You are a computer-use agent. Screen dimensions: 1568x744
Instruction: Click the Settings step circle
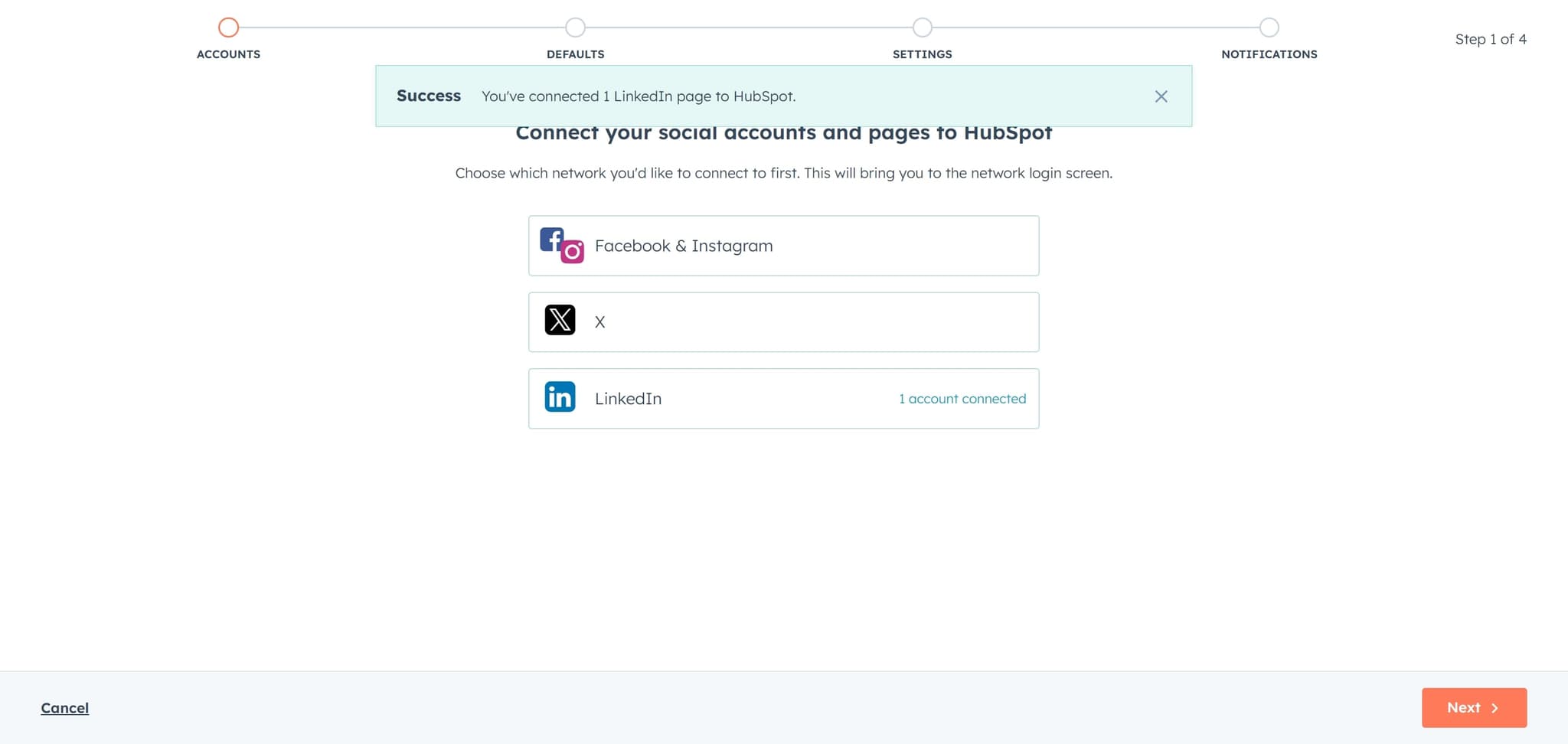(x=922, y=27)
